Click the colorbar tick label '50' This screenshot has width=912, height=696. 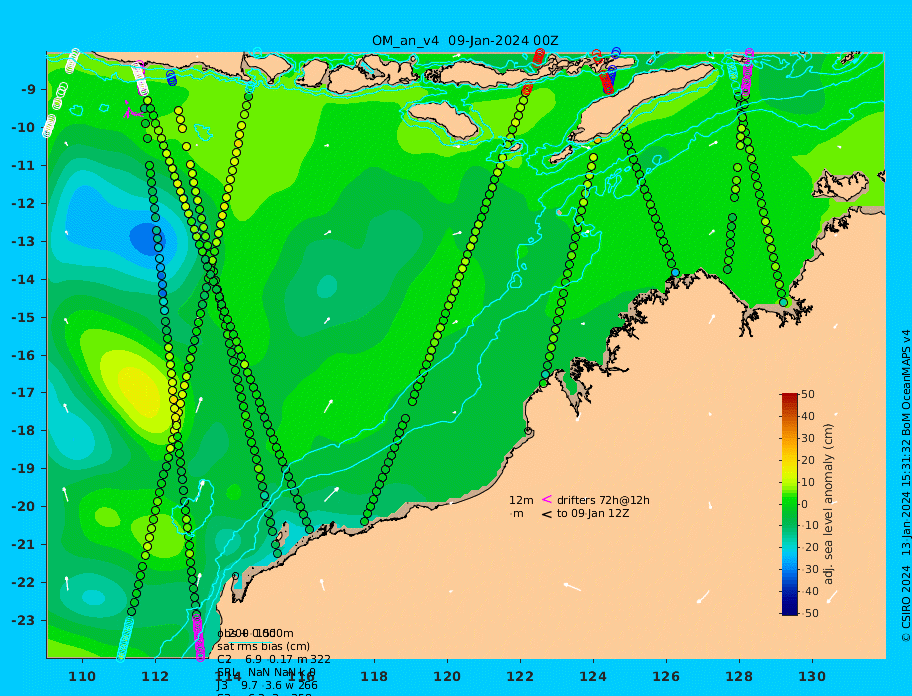click(x=808, y=395)
